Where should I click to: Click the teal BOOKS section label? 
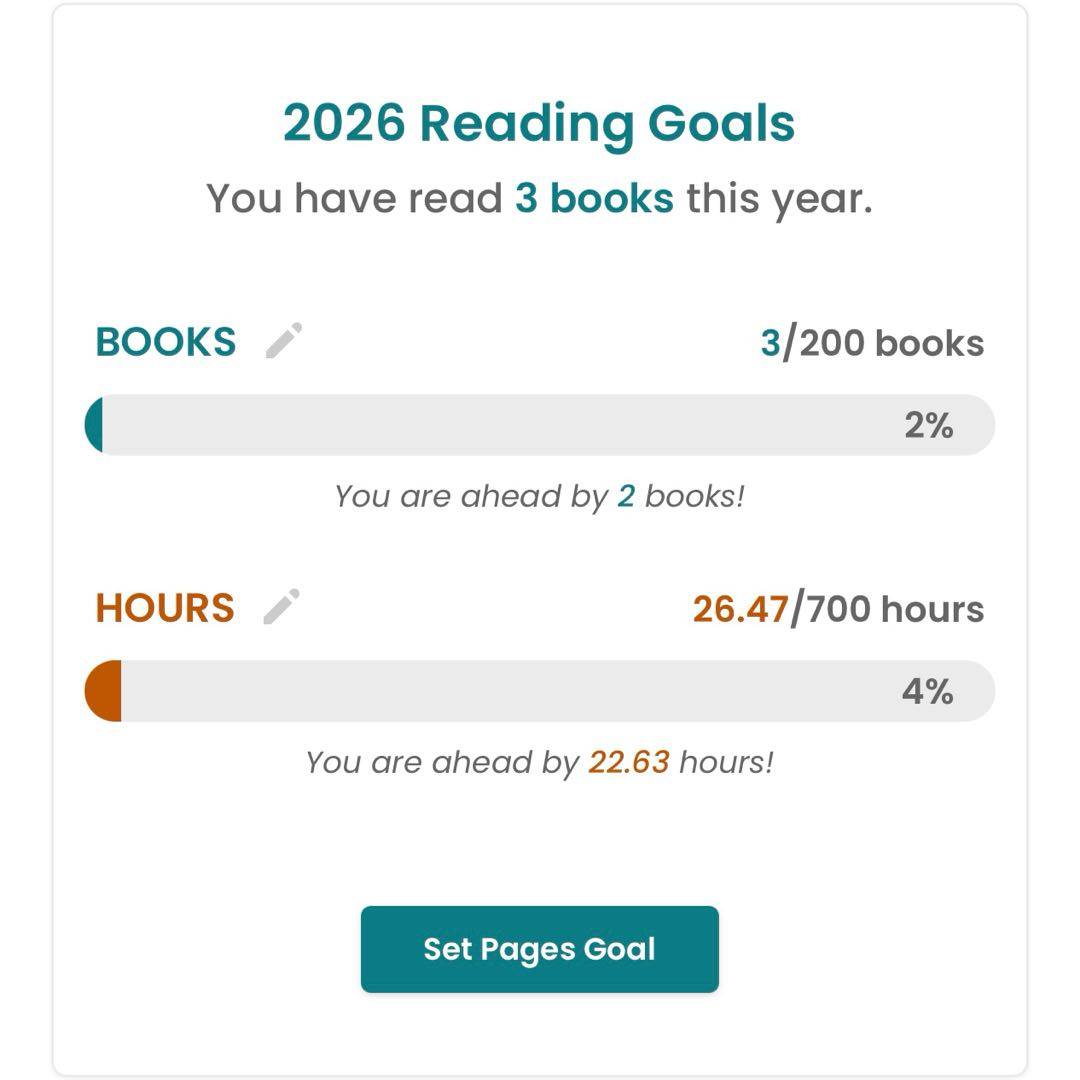click(x=166, y=342)
